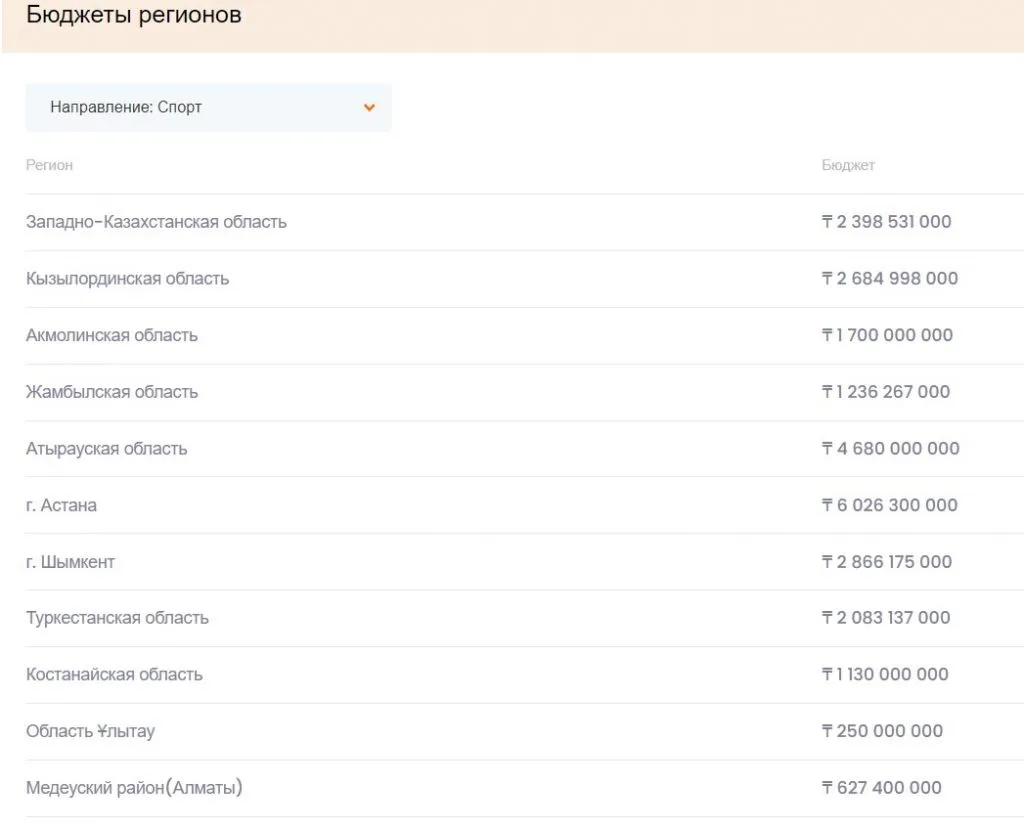Image resolution: width=1024 pixels, height=828 pixels.
Task: Select 'Туркестанская область' from the list
Action: coord(117,618)
